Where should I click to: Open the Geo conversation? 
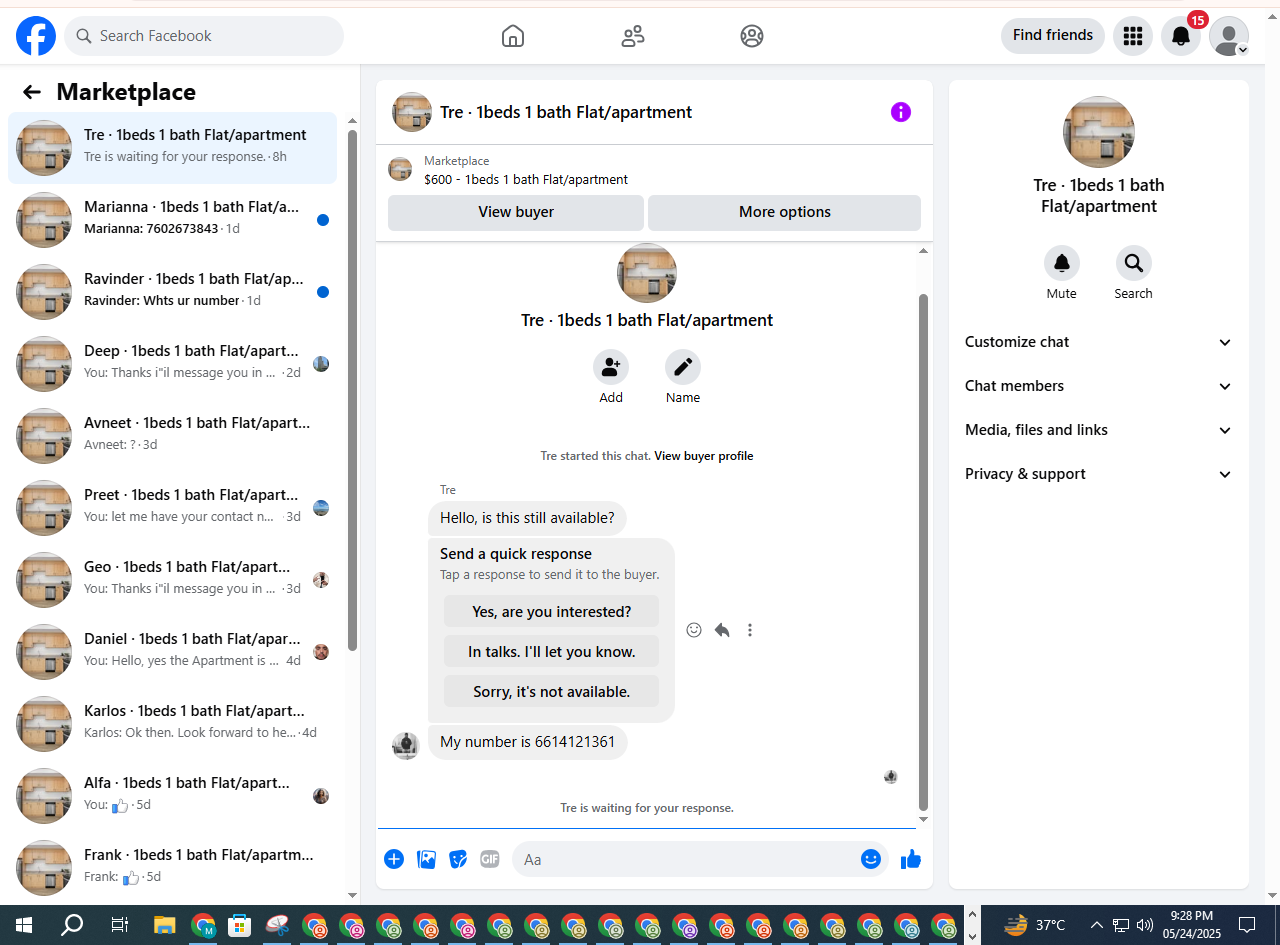[x=173, y=580]
